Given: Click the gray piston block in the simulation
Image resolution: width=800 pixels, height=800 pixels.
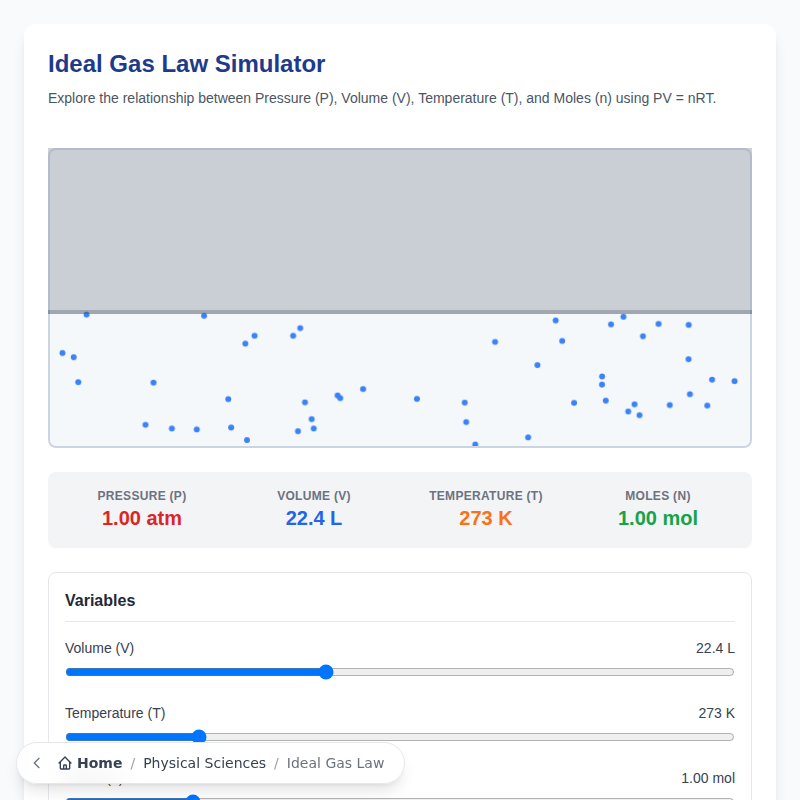Looking at the screenshot, I should (400, 230).
